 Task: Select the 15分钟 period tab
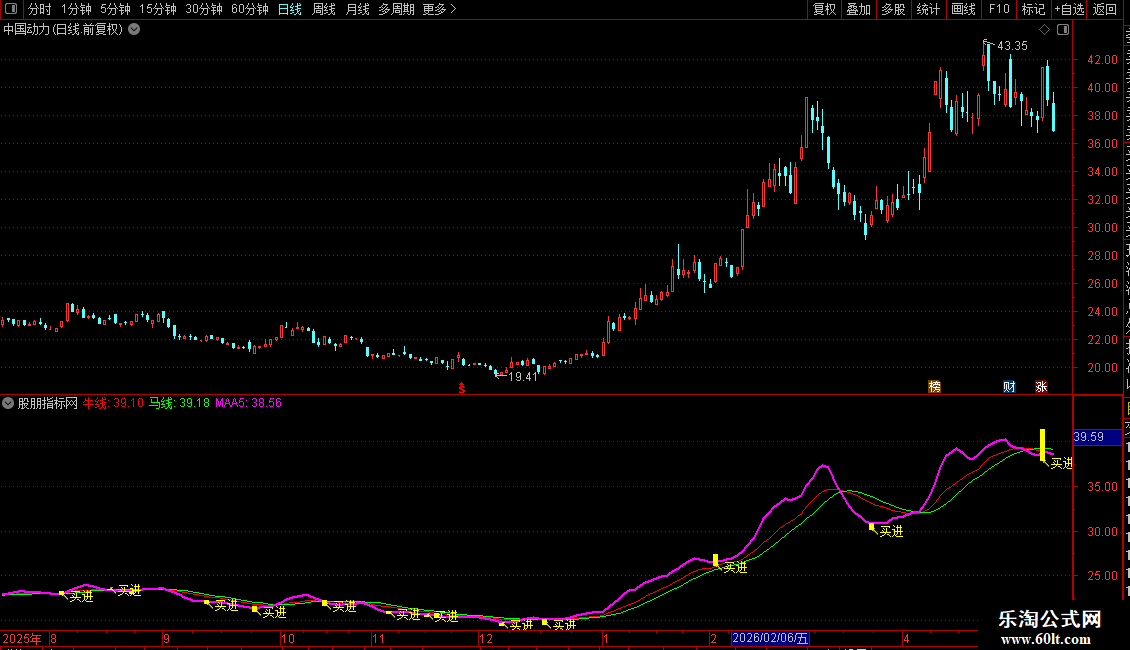[158, 9]
